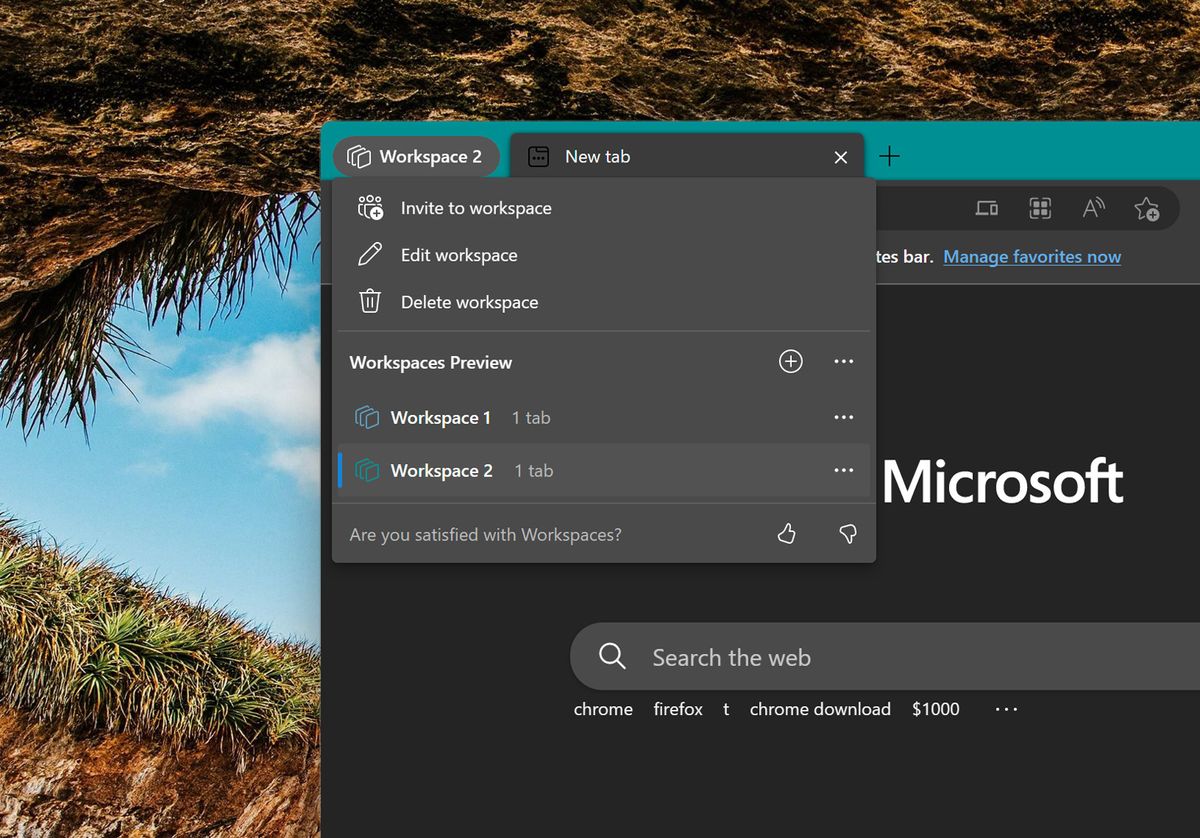This screenshot has width=1200, height=838.
Task: Add this page to favorites
Action: 1146,208
